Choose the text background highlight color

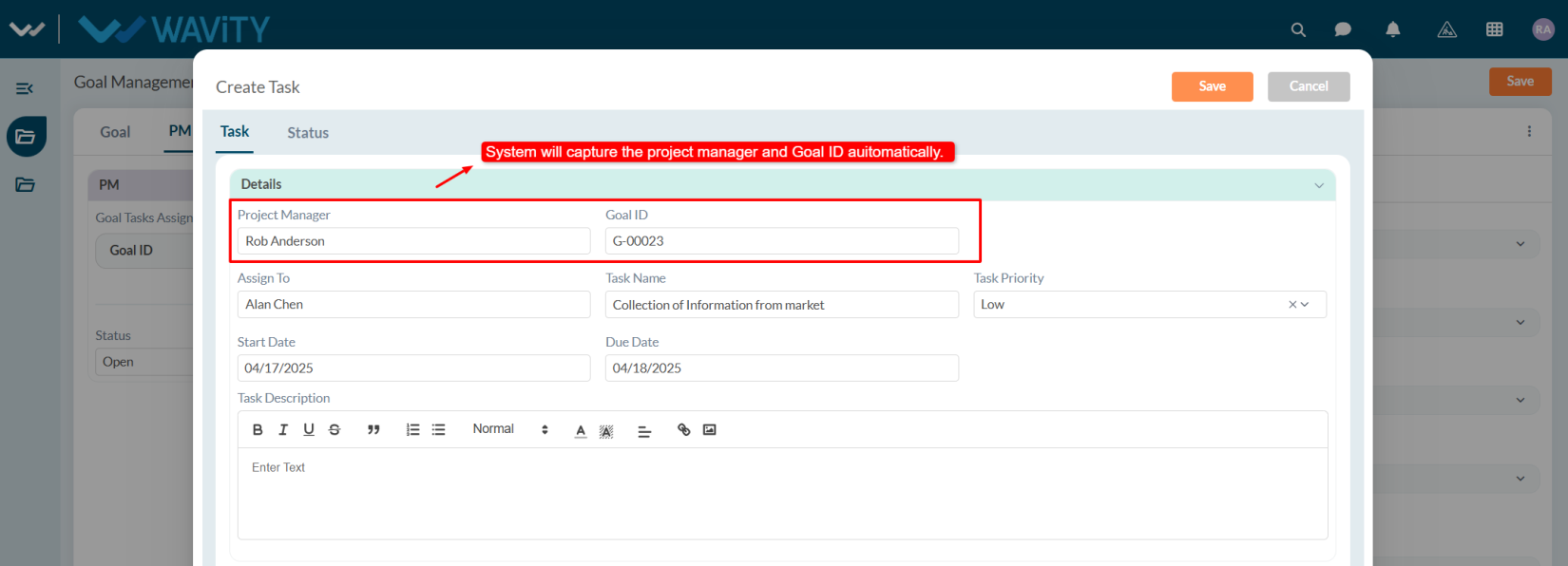coord(606,431)
